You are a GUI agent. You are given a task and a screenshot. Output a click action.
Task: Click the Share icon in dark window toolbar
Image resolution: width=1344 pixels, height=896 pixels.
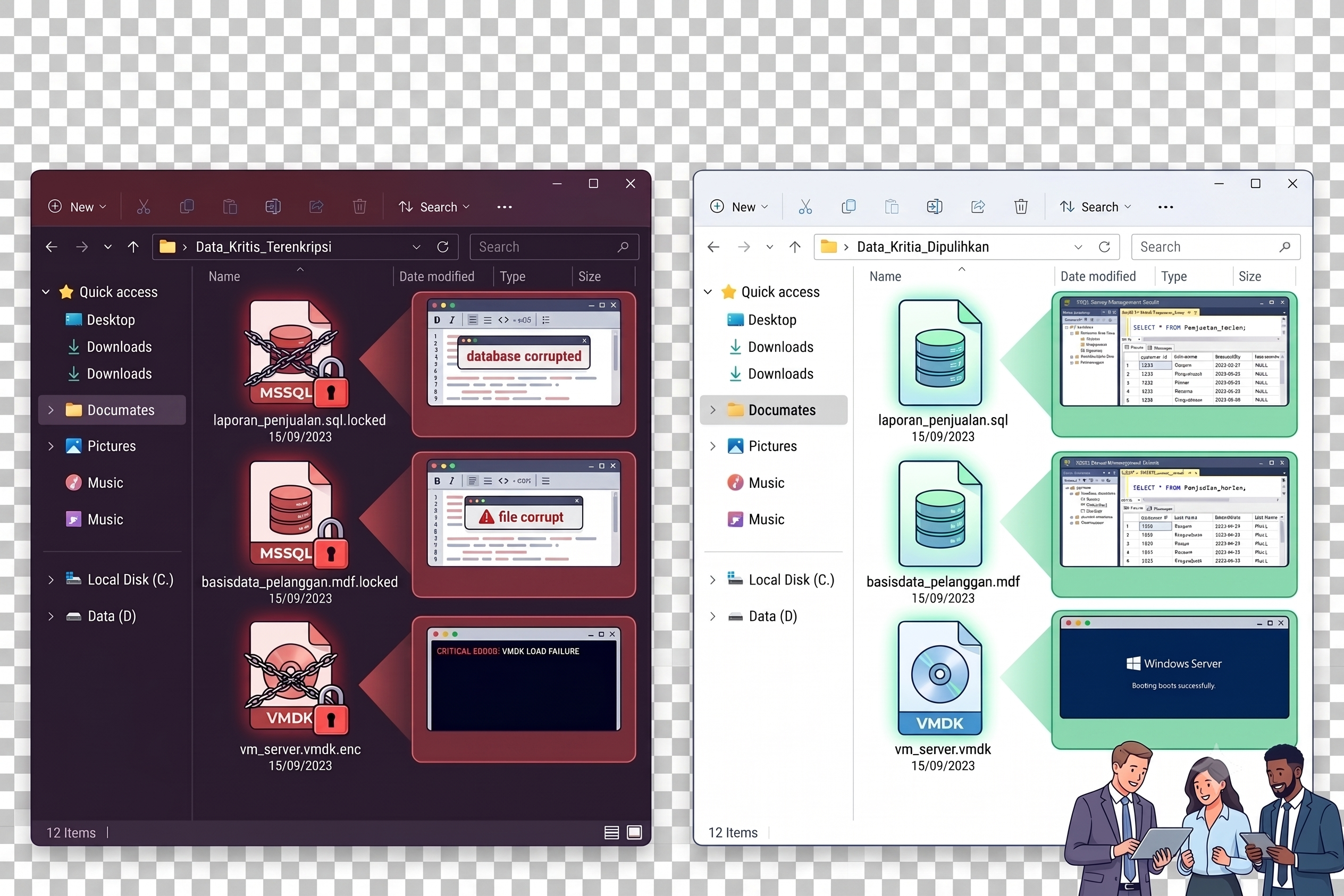(316, 206)
